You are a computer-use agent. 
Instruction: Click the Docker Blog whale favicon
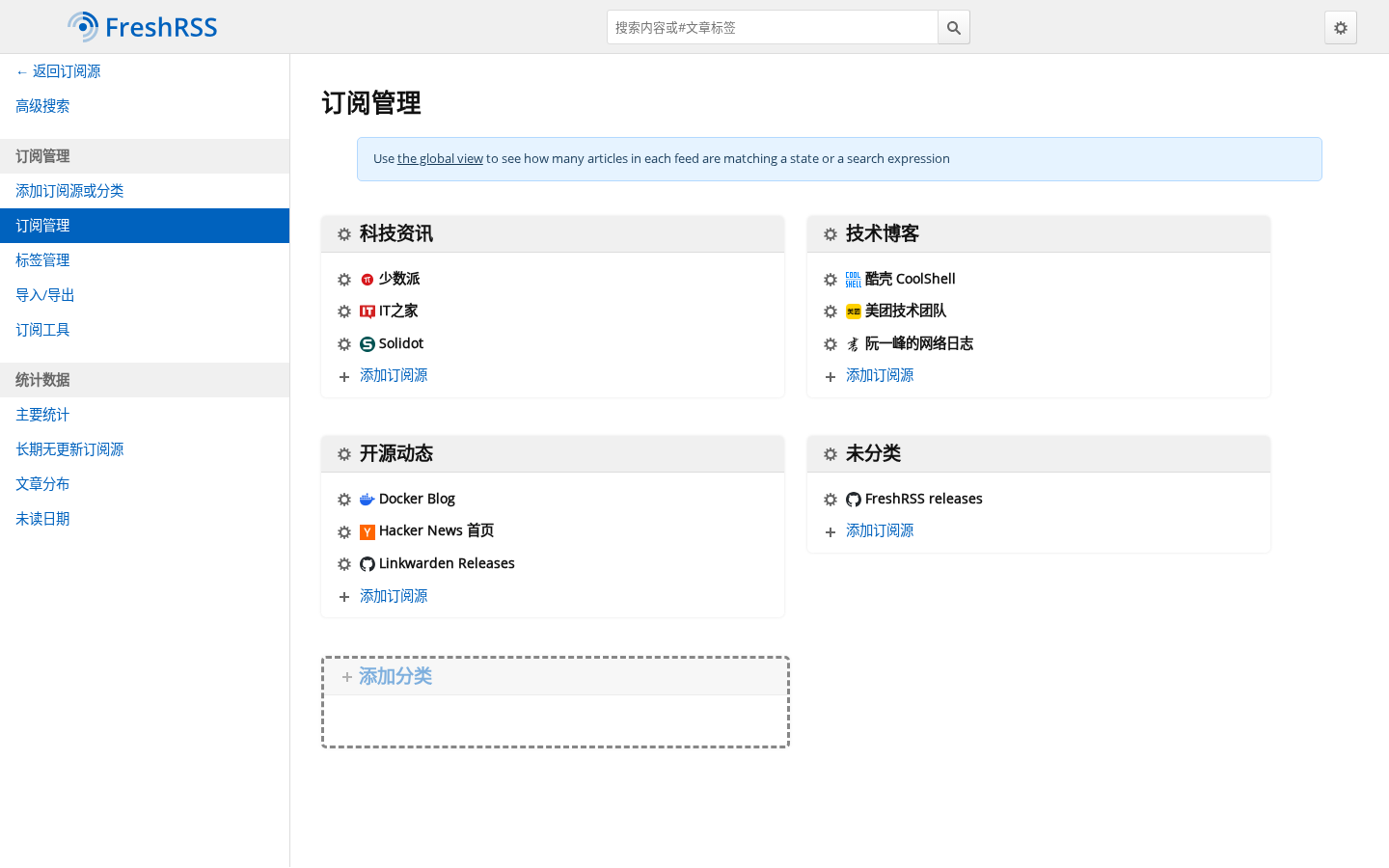[368, 500]
